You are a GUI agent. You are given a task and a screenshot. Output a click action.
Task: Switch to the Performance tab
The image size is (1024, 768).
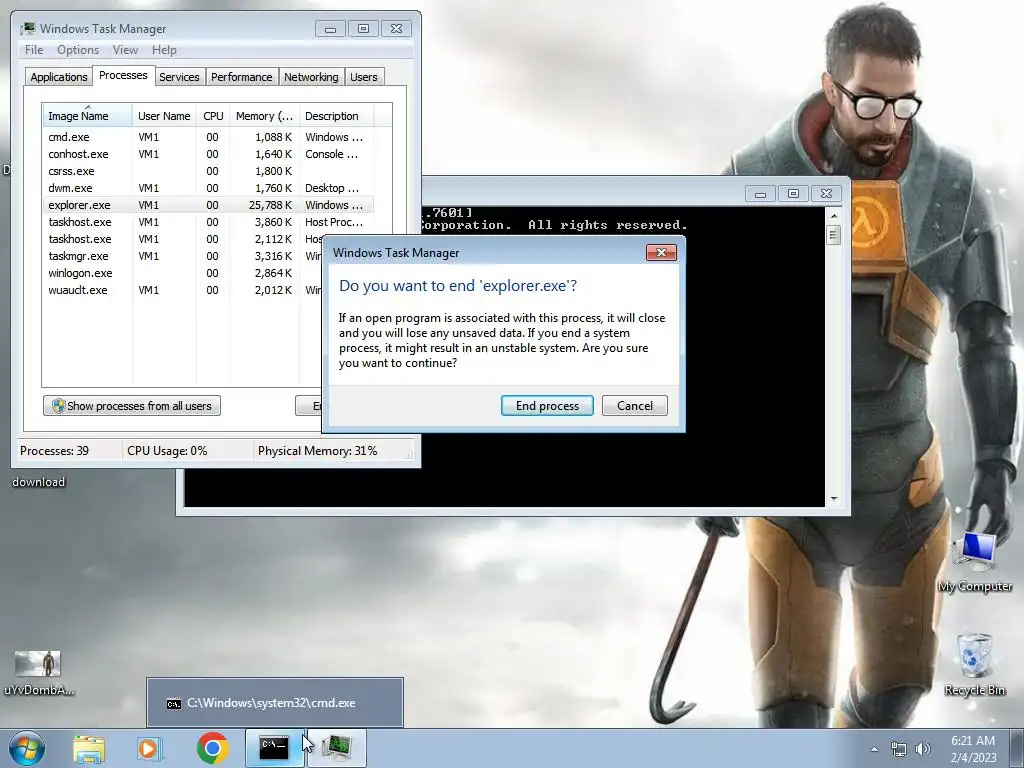pyautogui.click(x=242, y=76)
